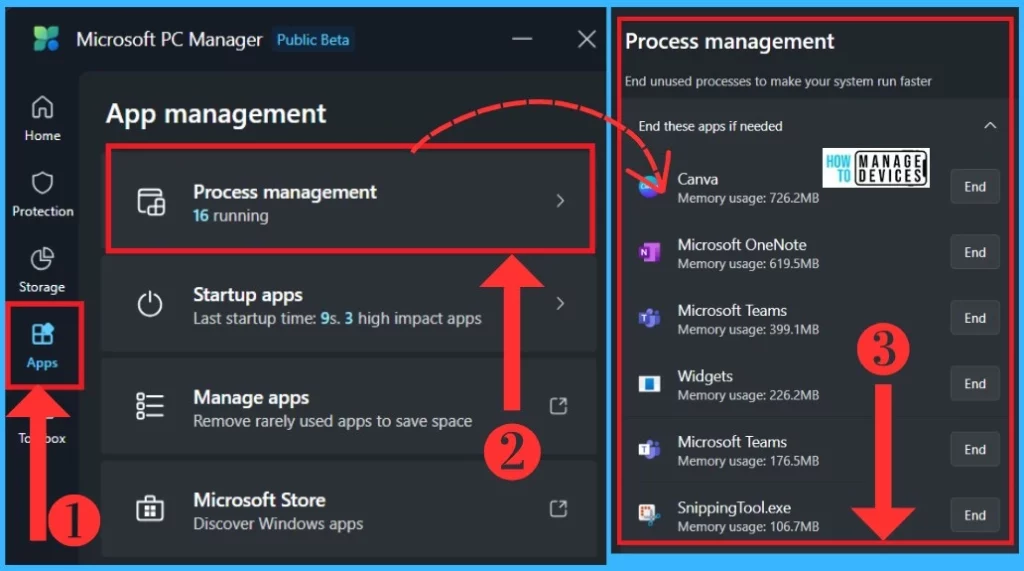End the Widgets process

click(975, 383)
